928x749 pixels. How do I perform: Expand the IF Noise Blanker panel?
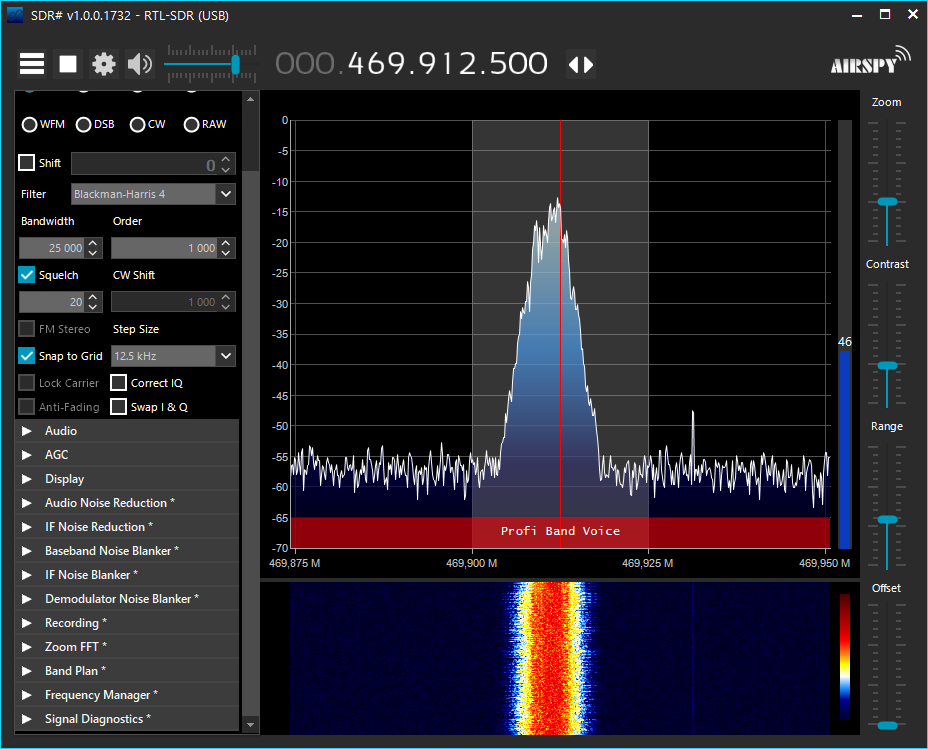coord(127,574)
